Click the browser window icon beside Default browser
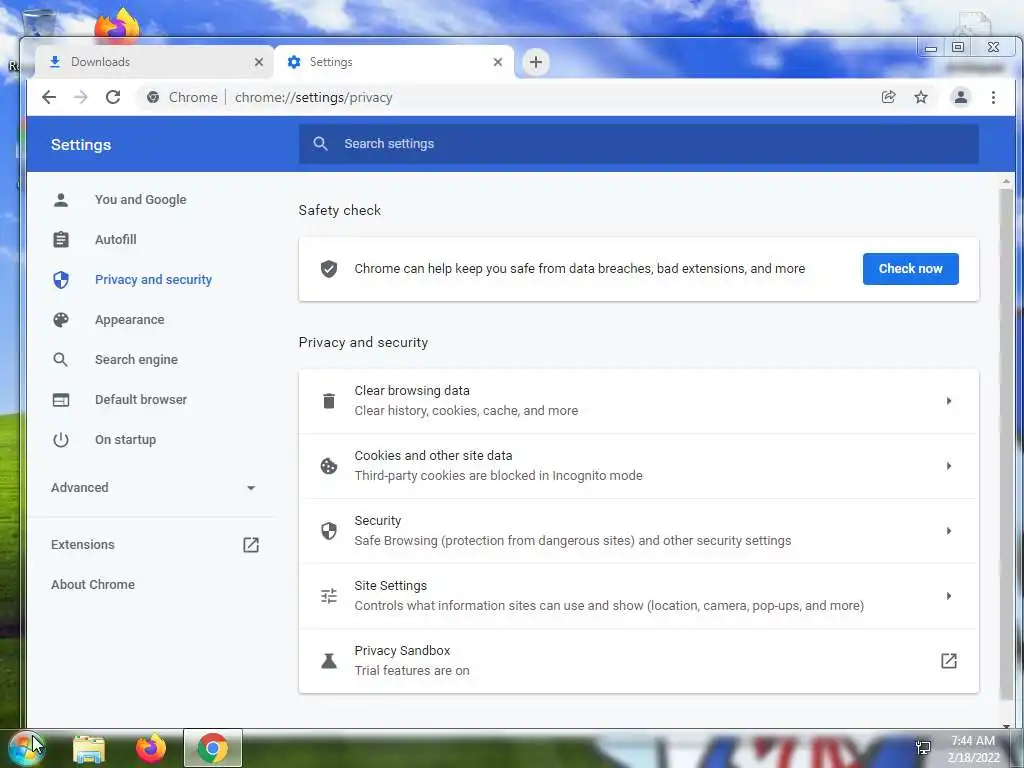The height and width of the screenshot is (768, 1024). (x=61, y=400)
